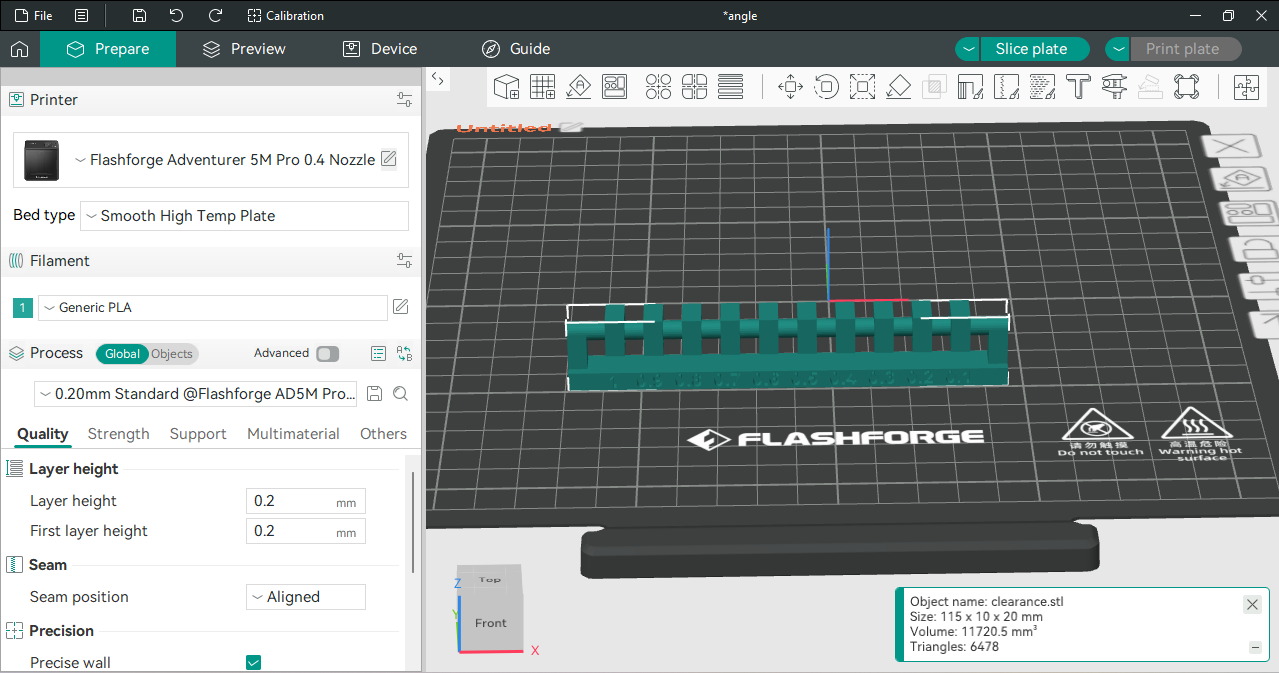This screenshot has width=1279, height=673.
Task: Switch process scope to Global
Action: tap(123, 354)
